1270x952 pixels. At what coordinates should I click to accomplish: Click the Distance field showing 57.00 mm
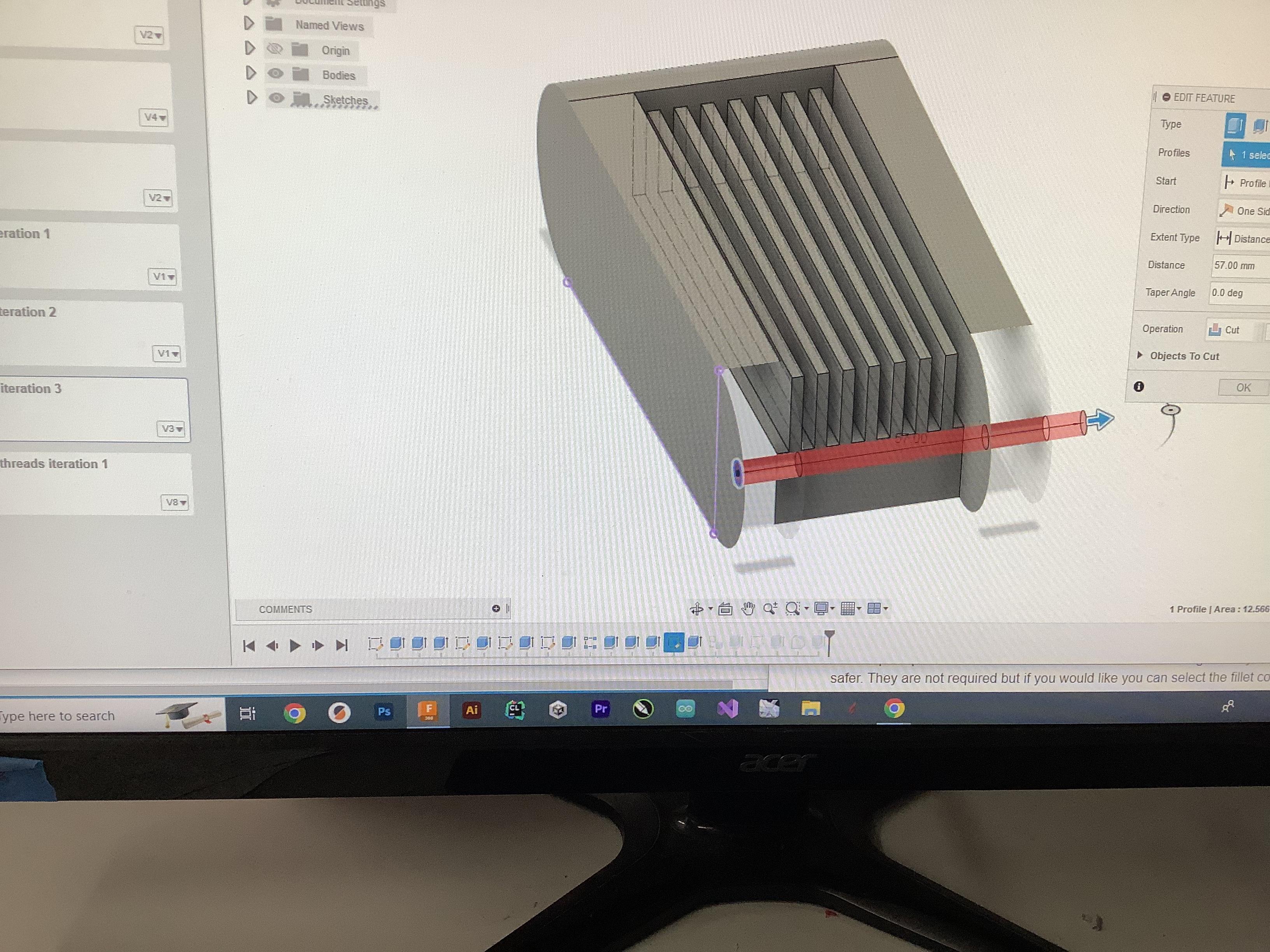pos(1240,266)
